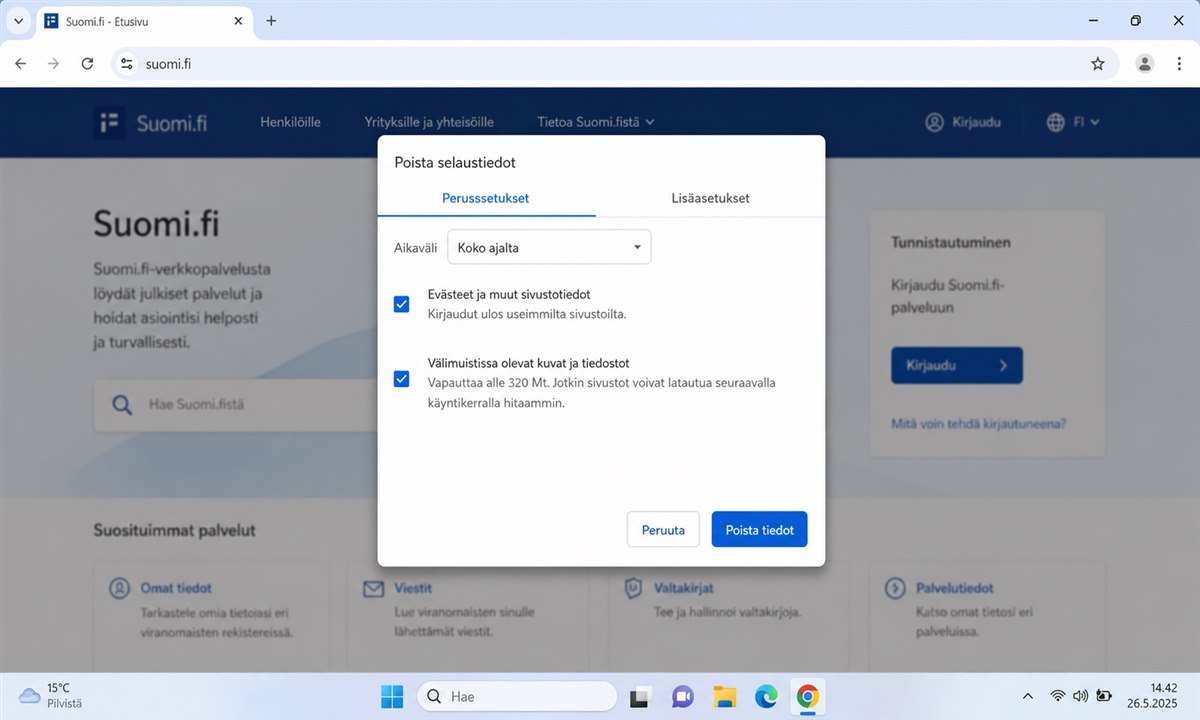
Task: Open Palvelutiedot service link
Action: click(x=955, y=588)
